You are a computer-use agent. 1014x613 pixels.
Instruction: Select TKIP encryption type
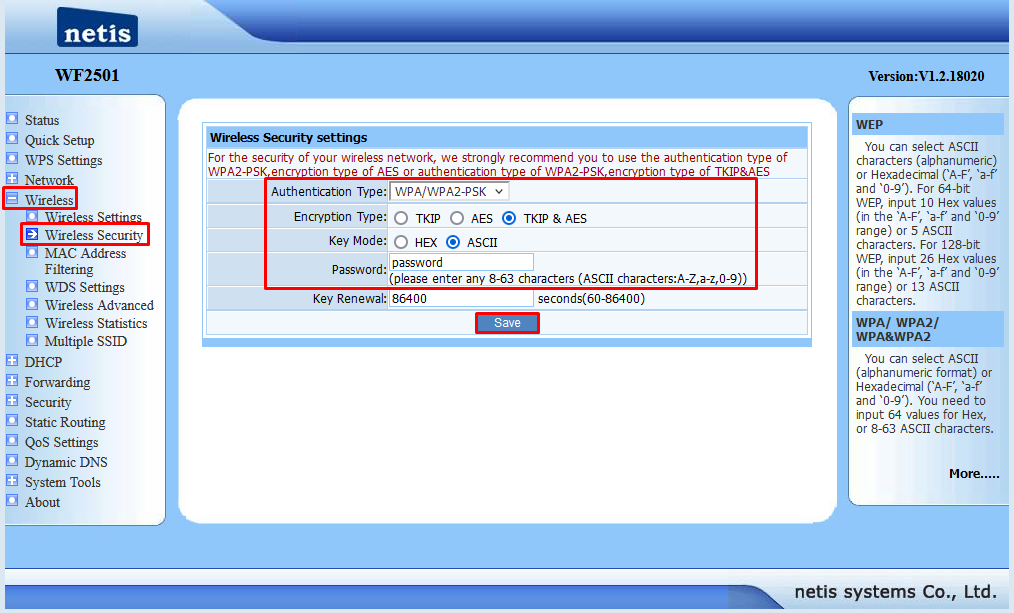point(400,218)
